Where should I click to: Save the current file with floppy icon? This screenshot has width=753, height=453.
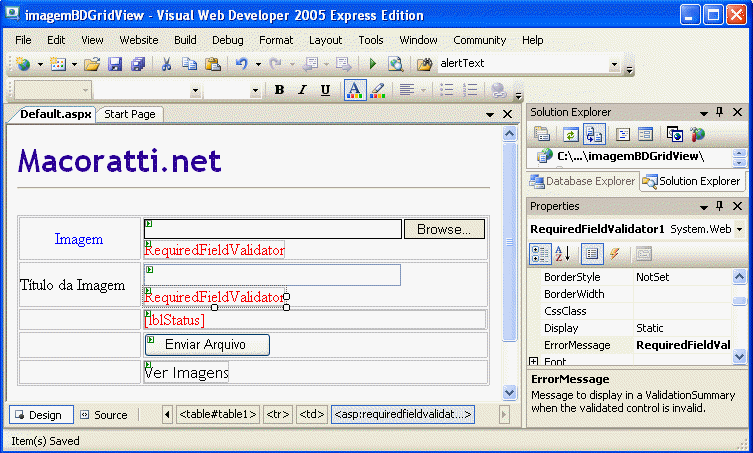point(115,64)
